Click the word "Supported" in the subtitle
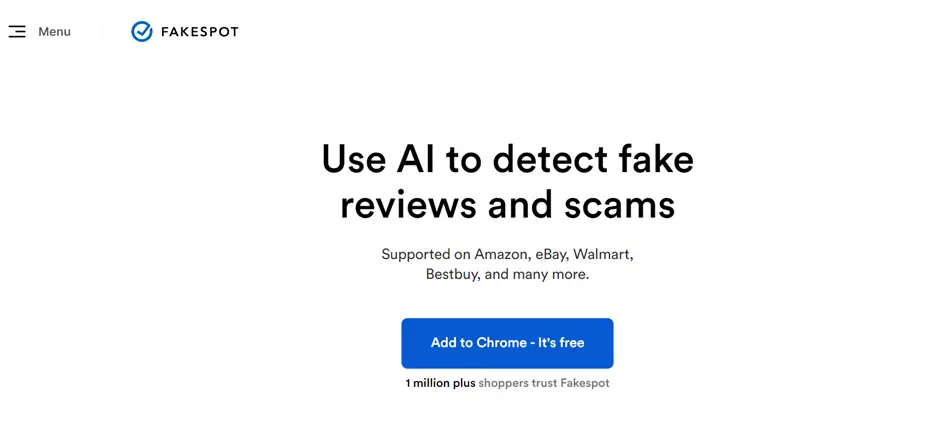936x434 pixels. [415, 254]
